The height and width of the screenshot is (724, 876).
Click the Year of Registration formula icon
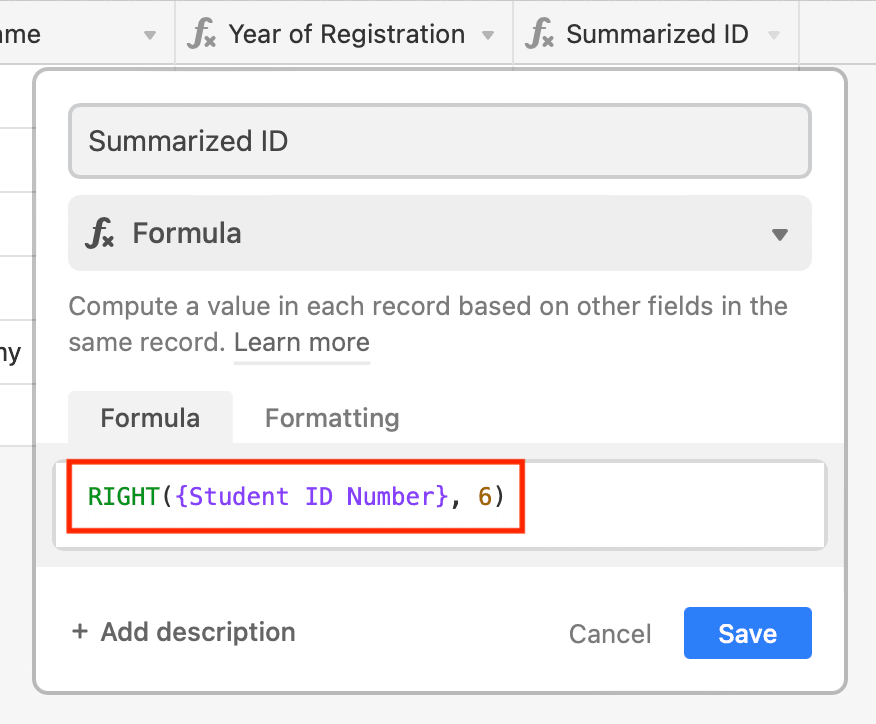202,34
